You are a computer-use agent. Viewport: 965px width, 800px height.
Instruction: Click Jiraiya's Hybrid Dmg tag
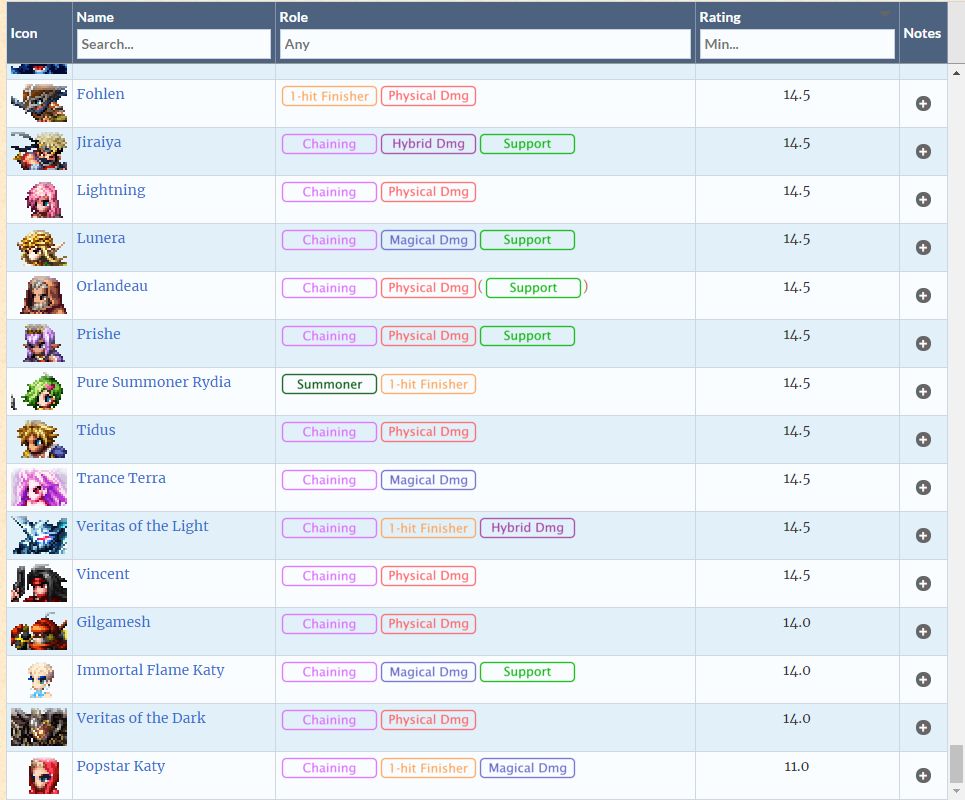click(428, 144)
